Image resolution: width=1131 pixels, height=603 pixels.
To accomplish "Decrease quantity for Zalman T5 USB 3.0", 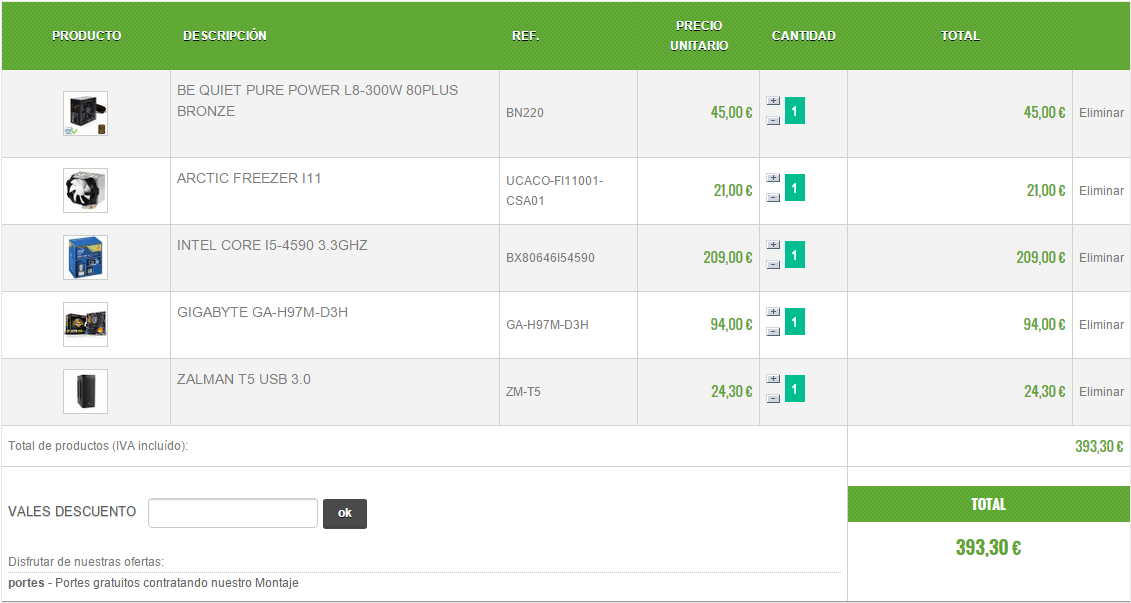I will pyautogui.click(x=773, y=399).
